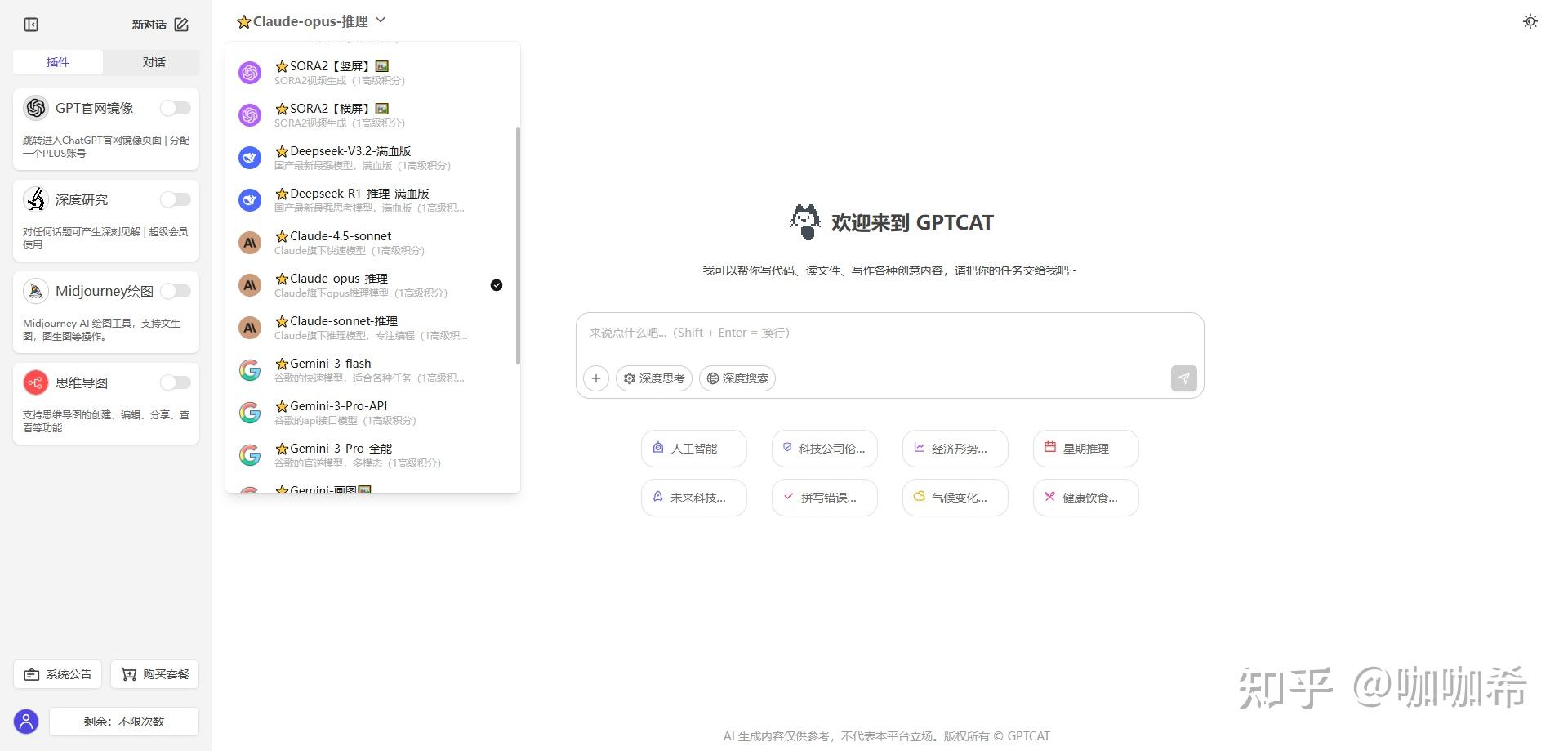Toggle 深度思考 mode in chat box
Viewport: 1568px width, 751px height.
point(654,378)
